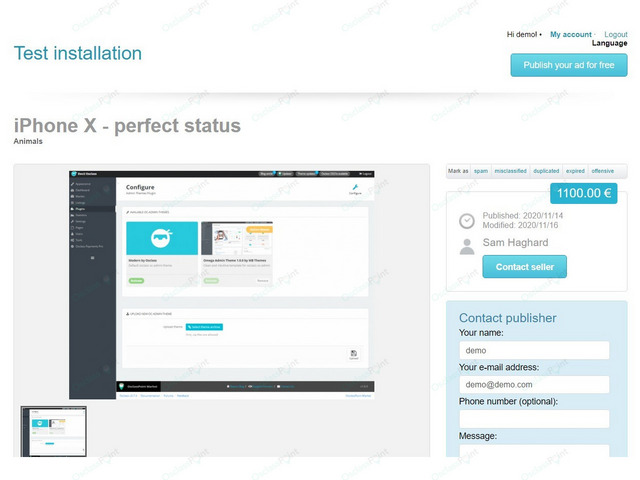
Task: Mark listing as duplicated
Action: [546, 171]
